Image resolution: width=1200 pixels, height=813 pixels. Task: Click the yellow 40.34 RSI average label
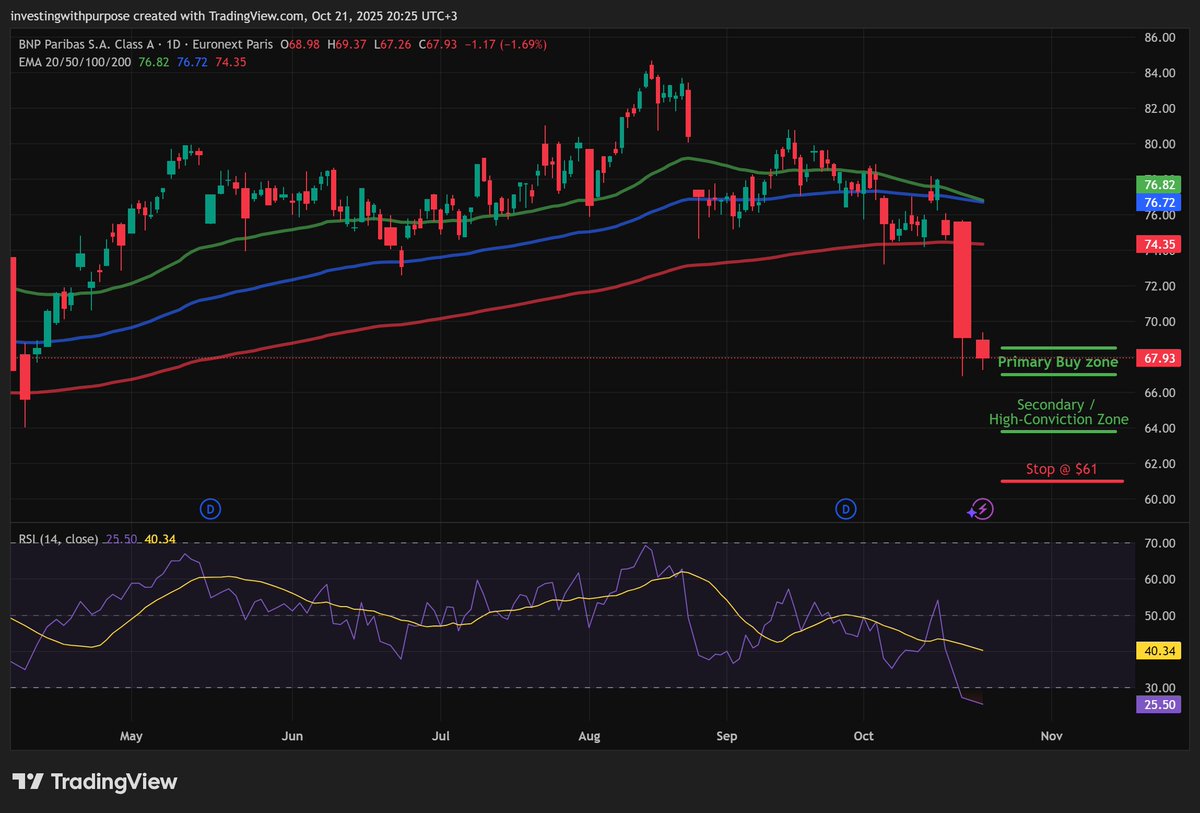tap(1157, 651)
